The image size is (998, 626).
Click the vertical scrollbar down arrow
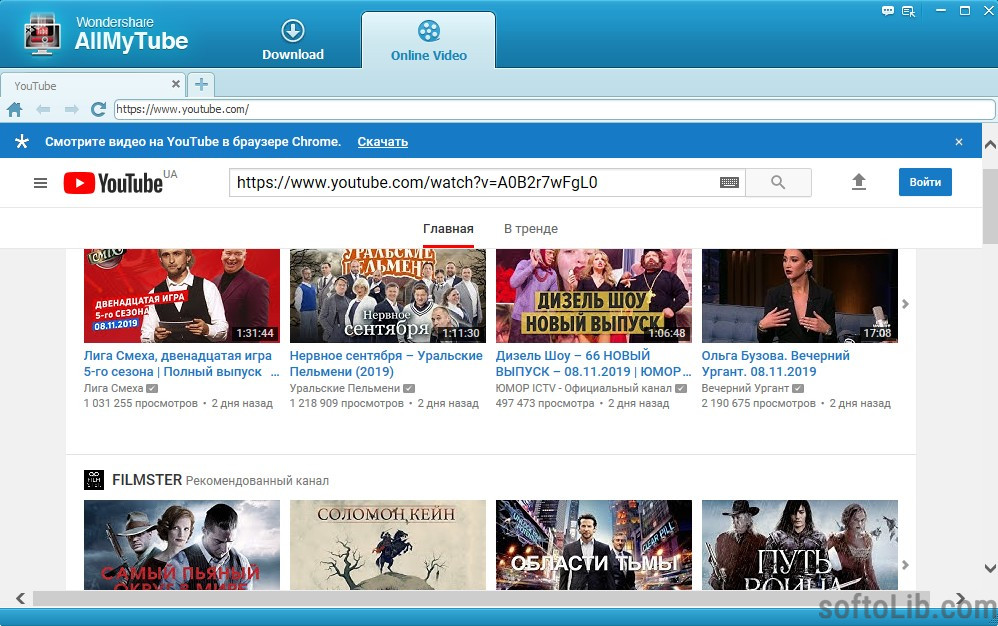click(990, 567)
